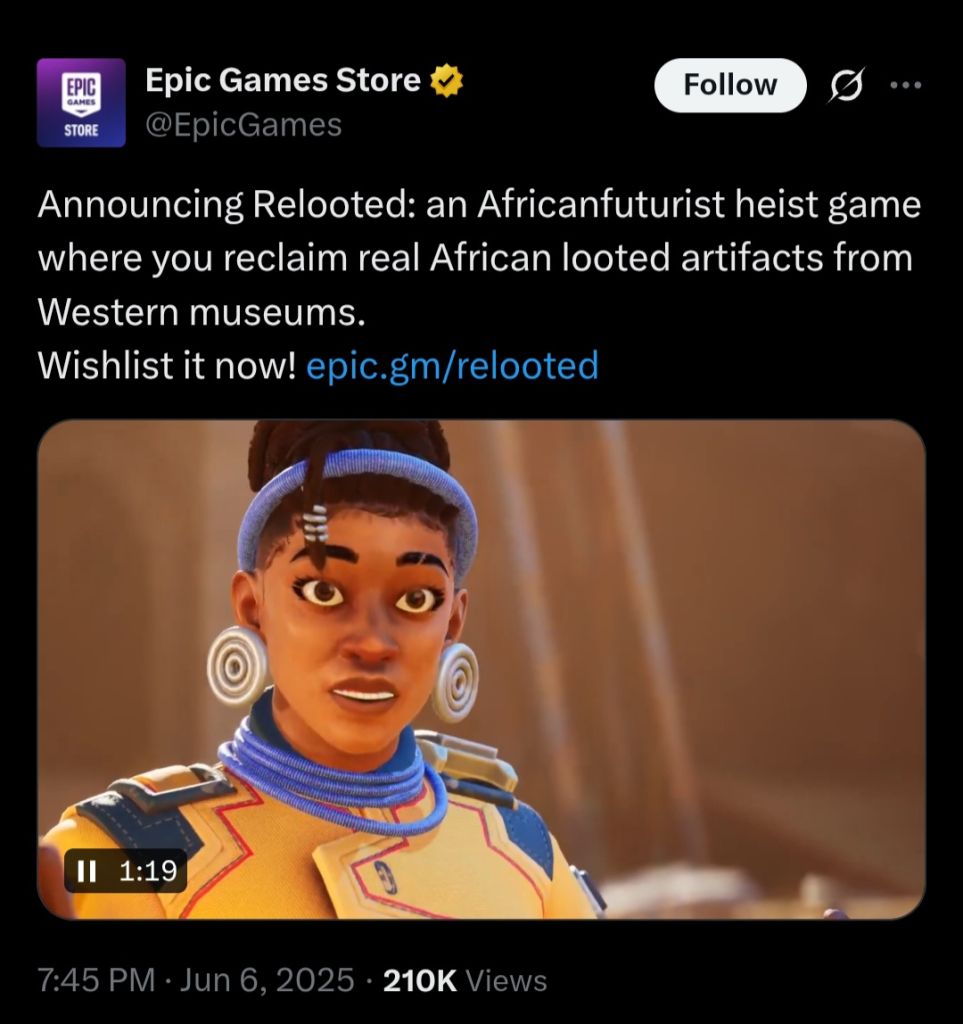
Task: Open the three-dot more options menu
Action: 906,85
